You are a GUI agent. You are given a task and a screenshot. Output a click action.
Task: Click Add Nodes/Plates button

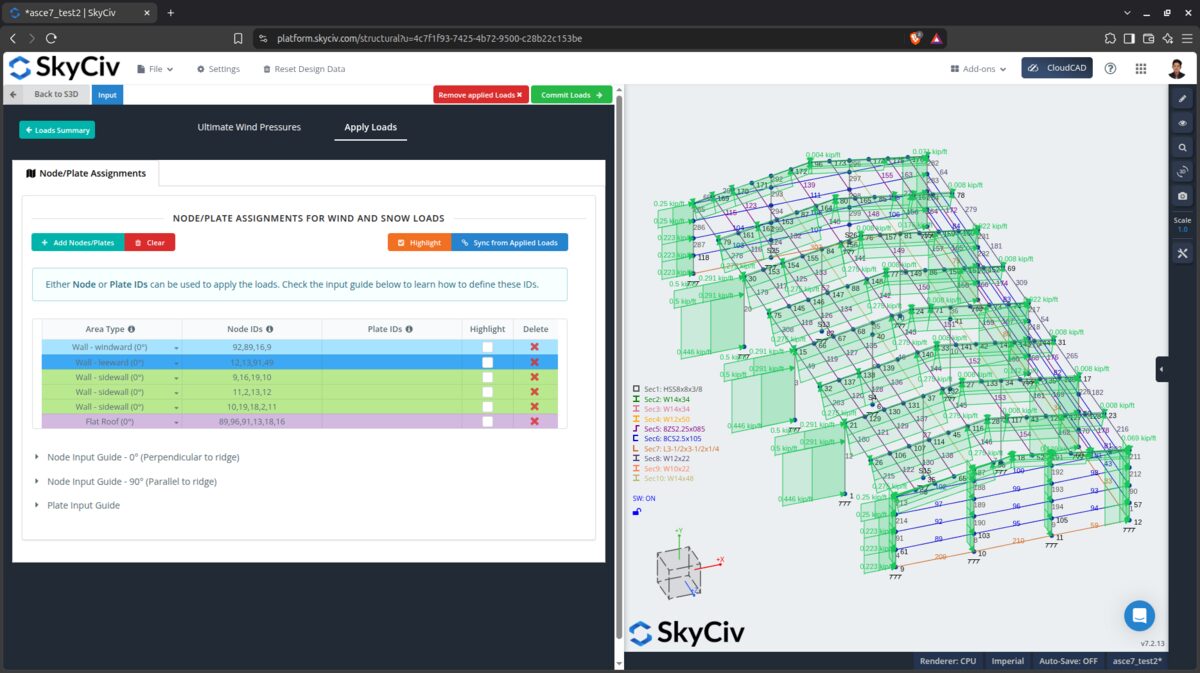[x=78, y=242]
